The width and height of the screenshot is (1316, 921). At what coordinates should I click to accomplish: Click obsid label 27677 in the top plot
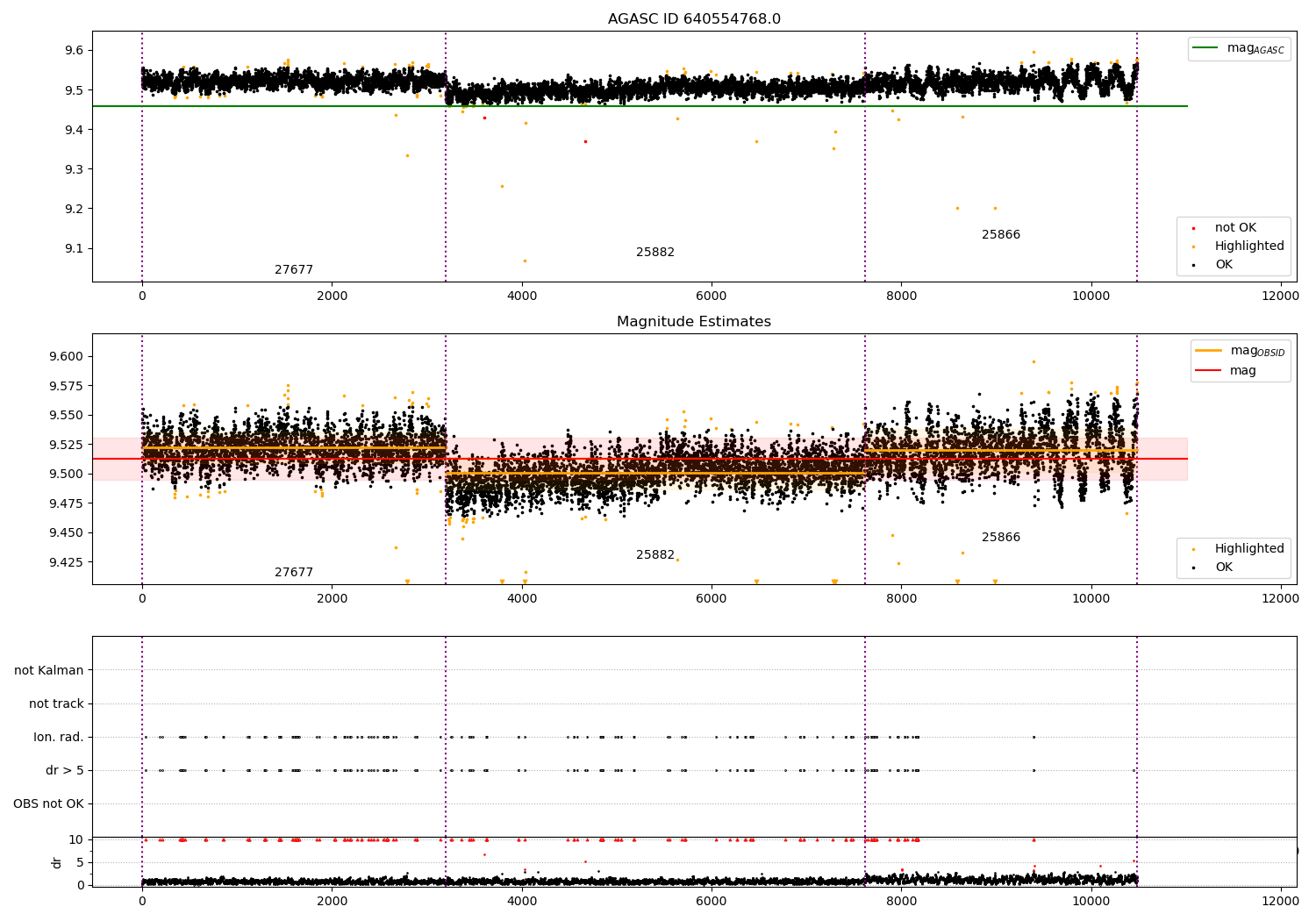tap(294, 270)
